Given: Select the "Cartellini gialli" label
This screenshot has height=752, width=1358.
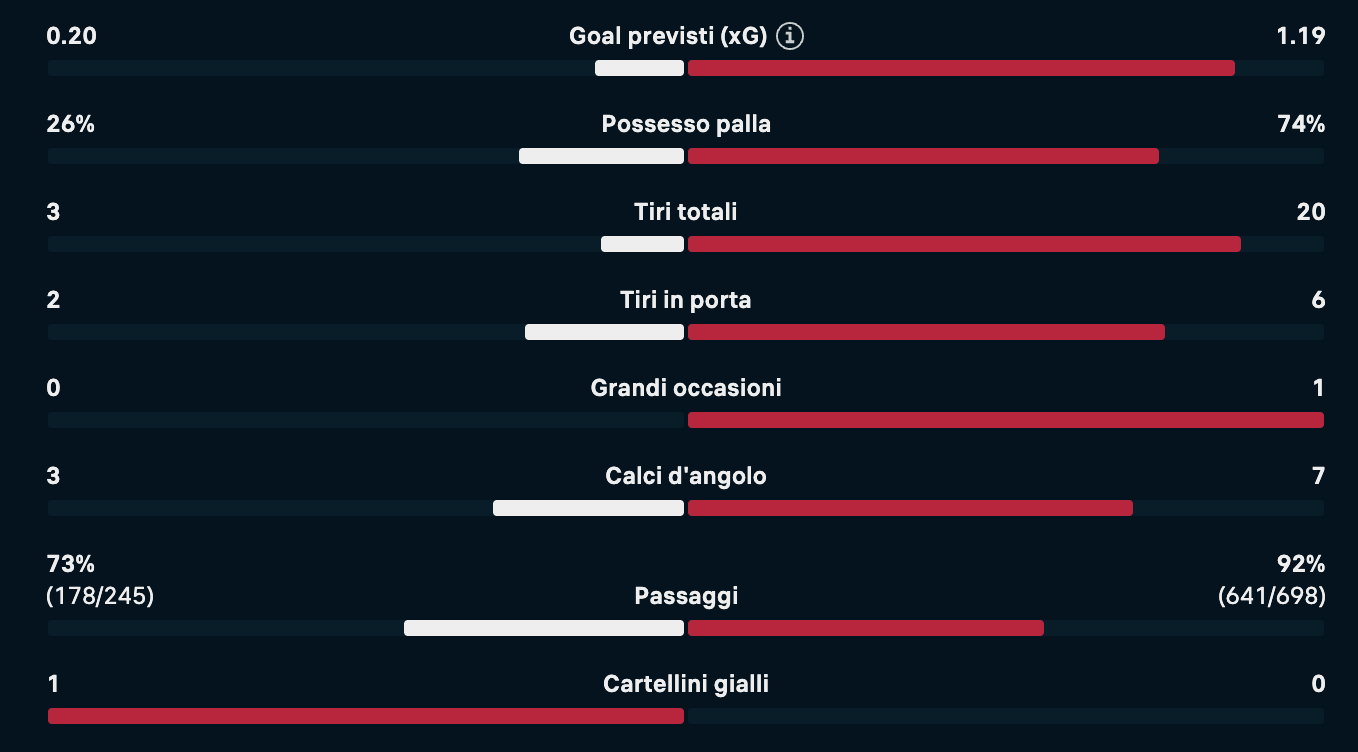Looking at the screenshot, I should 686,684.
